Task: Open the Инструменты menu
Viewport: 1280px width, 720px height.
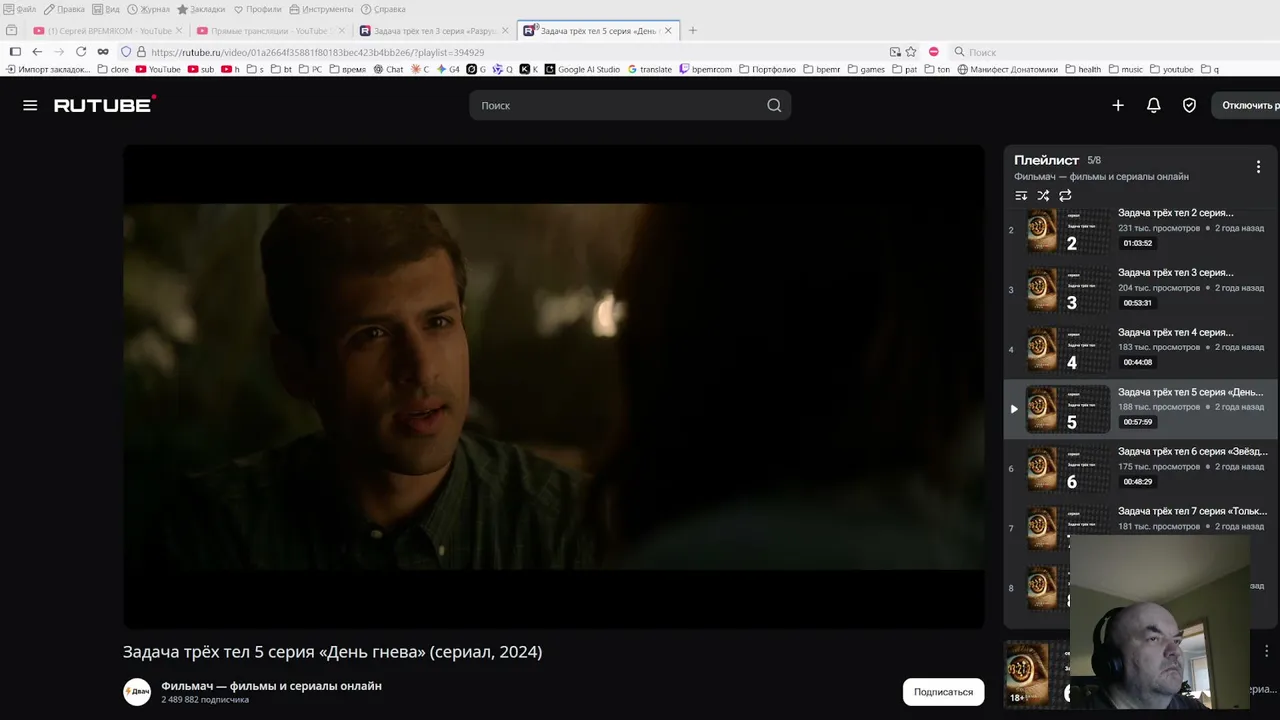Action: 321,9
